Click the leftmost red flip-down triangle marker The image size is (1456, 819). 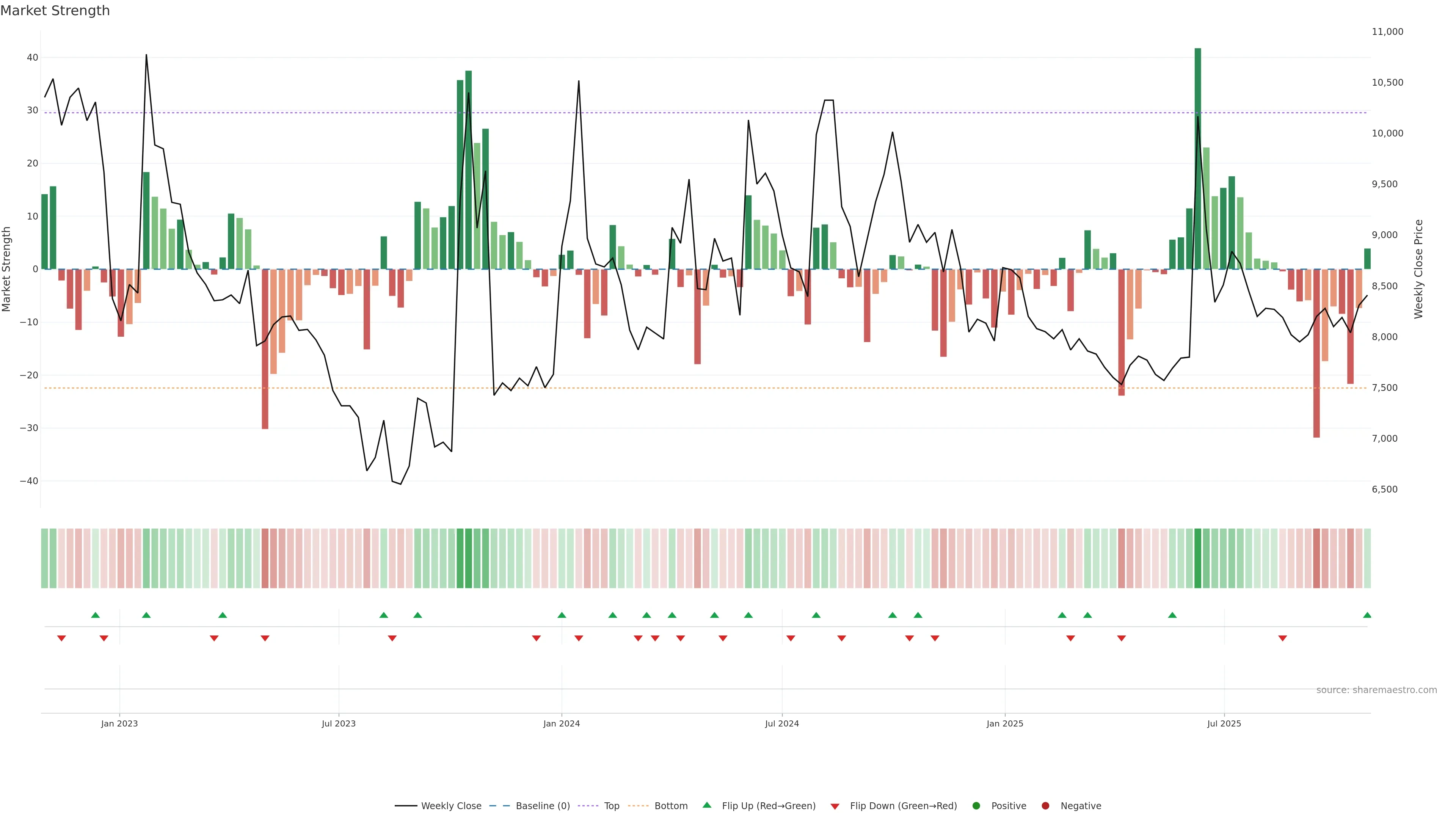click(61, 638)
